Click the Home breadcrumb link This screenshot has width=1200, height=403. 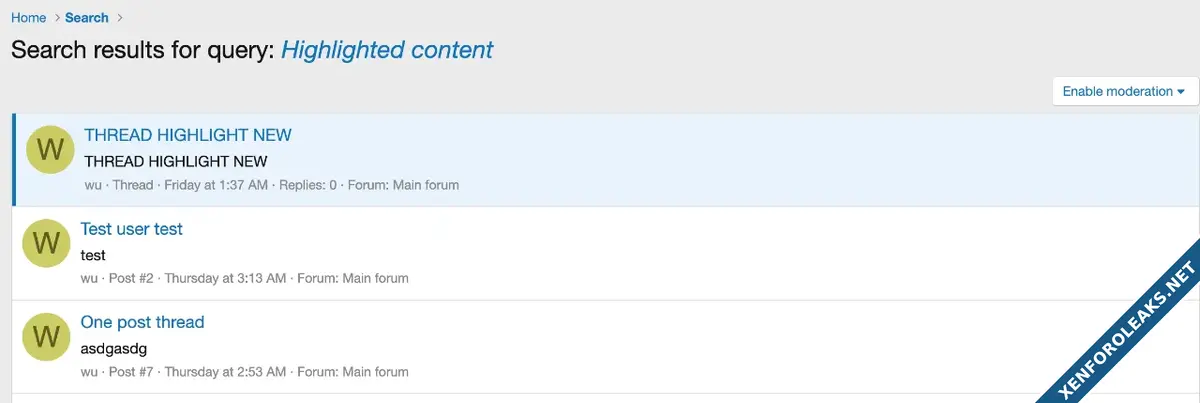pos(29,18)
